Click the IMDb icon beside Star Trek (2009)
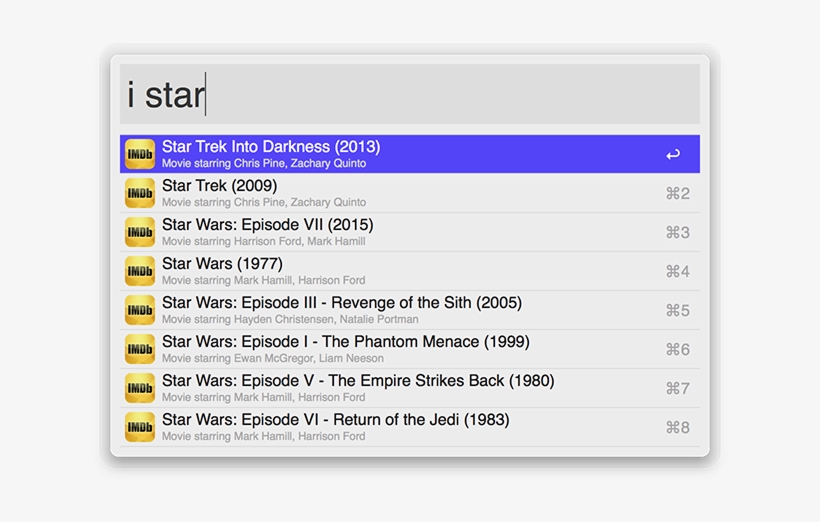820x522 pixels. 140,193
